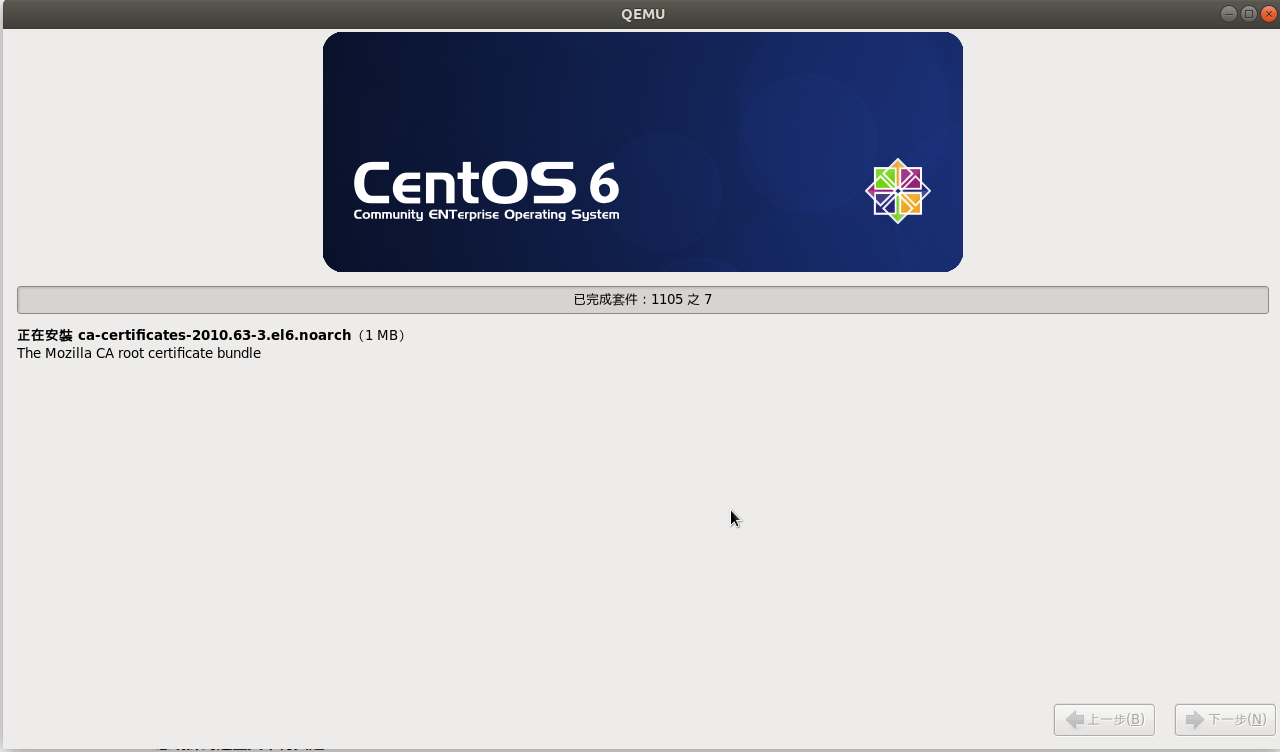Screen dimensions: 1280x752
Task: Click "The Mozilla CA root certificate bundle" description
Action: click(139, 354)
